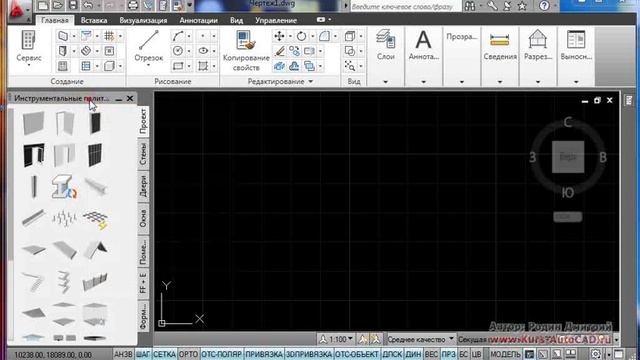The image size is (640, 360).
Task: Open the Вид ribbon tab
Action: click(236, 20)
